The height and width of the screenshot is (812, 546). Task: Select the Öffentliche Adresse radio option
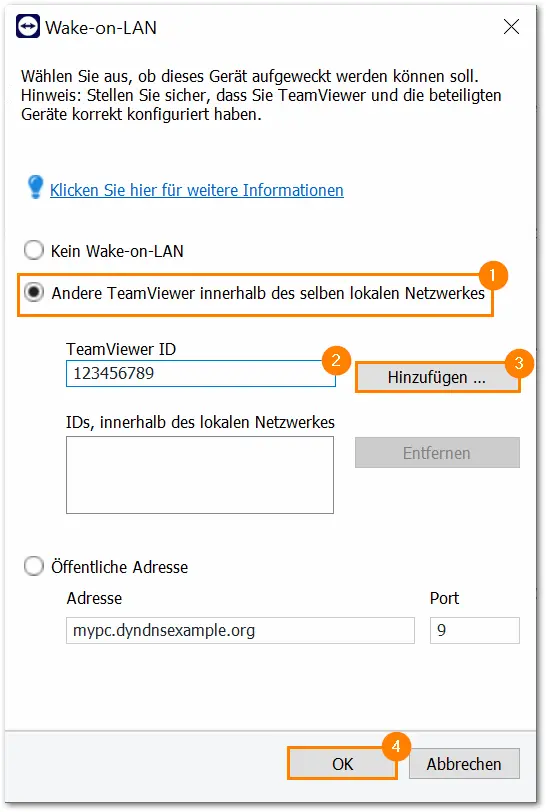(x=34, y=566)
